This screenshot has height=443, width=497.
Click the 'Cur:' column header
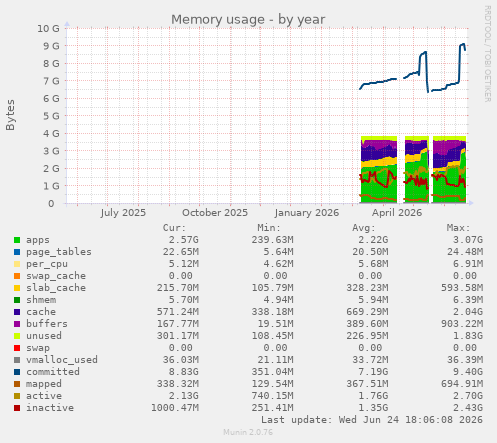pos(174,228)
